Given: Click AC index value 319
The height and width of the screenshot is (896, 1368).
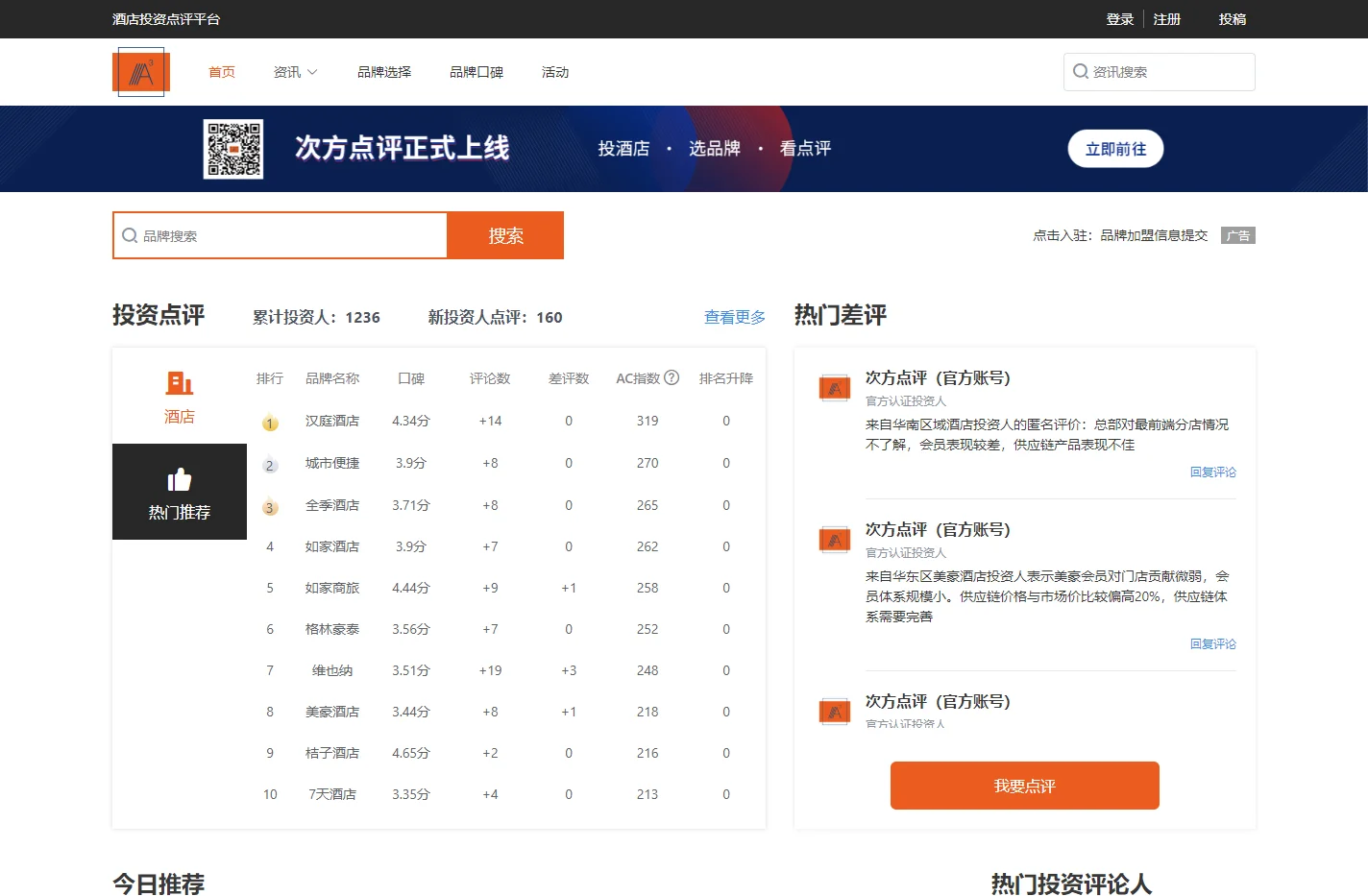Looking at the screenshot, I should pos(647,421).
